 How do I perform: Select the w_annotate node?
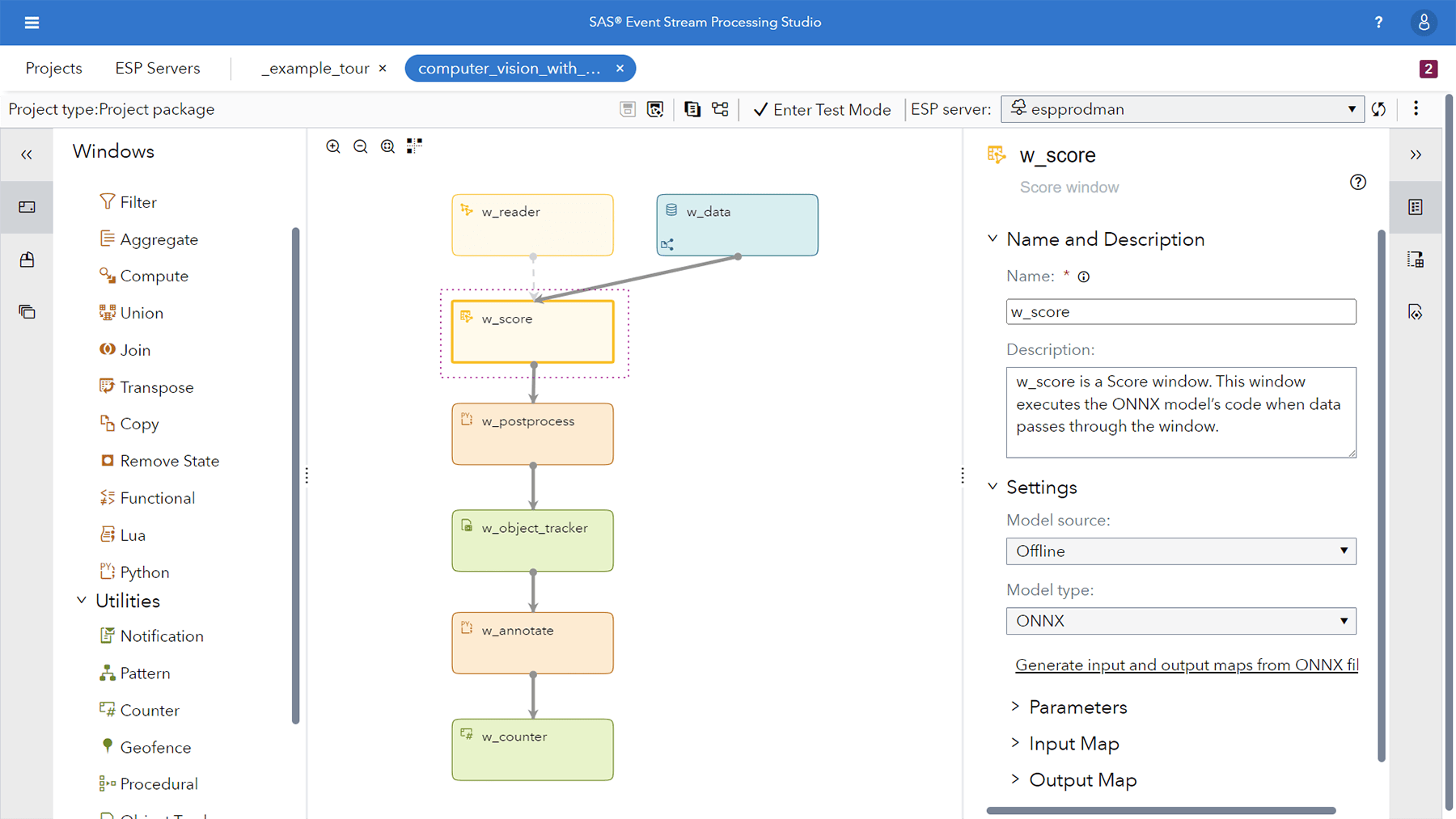pos(532,643)
